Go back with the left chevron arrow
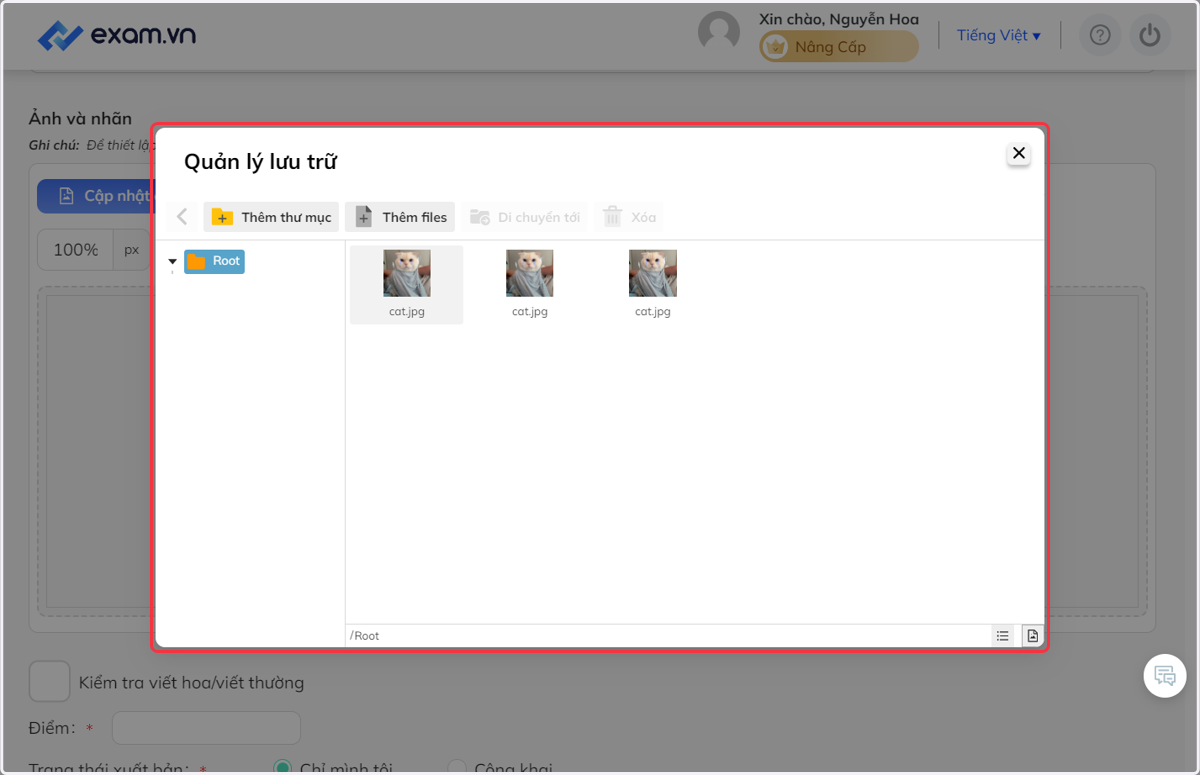This screenshot has width=1200, height=775. (x=182, y=217)
